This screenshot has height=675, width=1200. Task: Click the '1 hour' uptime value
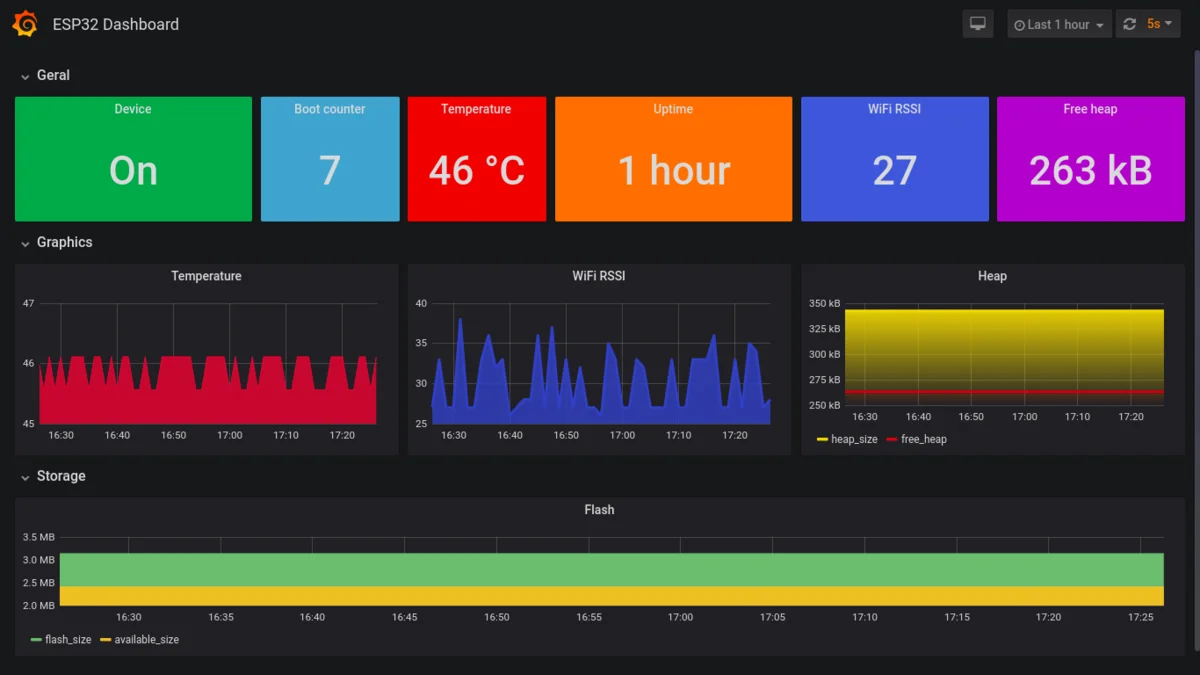(x=673, y=171)
